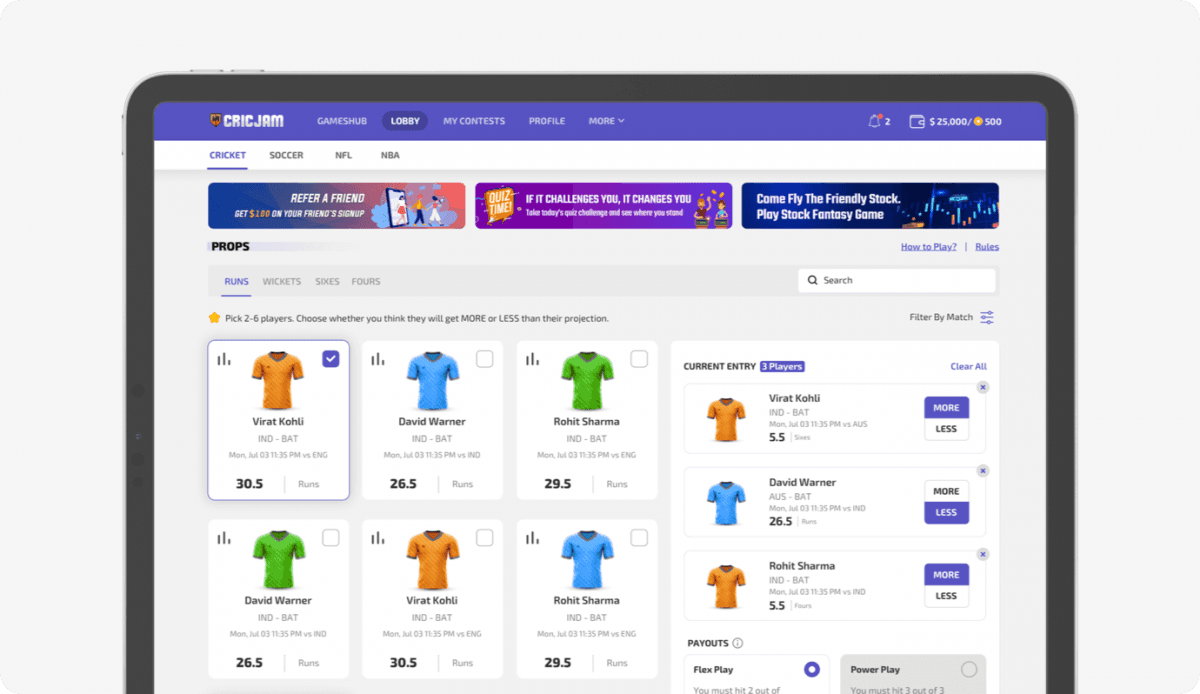The height and width of the screenshot is (694, 1200).
Task: Expand the More menu in top navigation
Action: [x=606, y=121]
